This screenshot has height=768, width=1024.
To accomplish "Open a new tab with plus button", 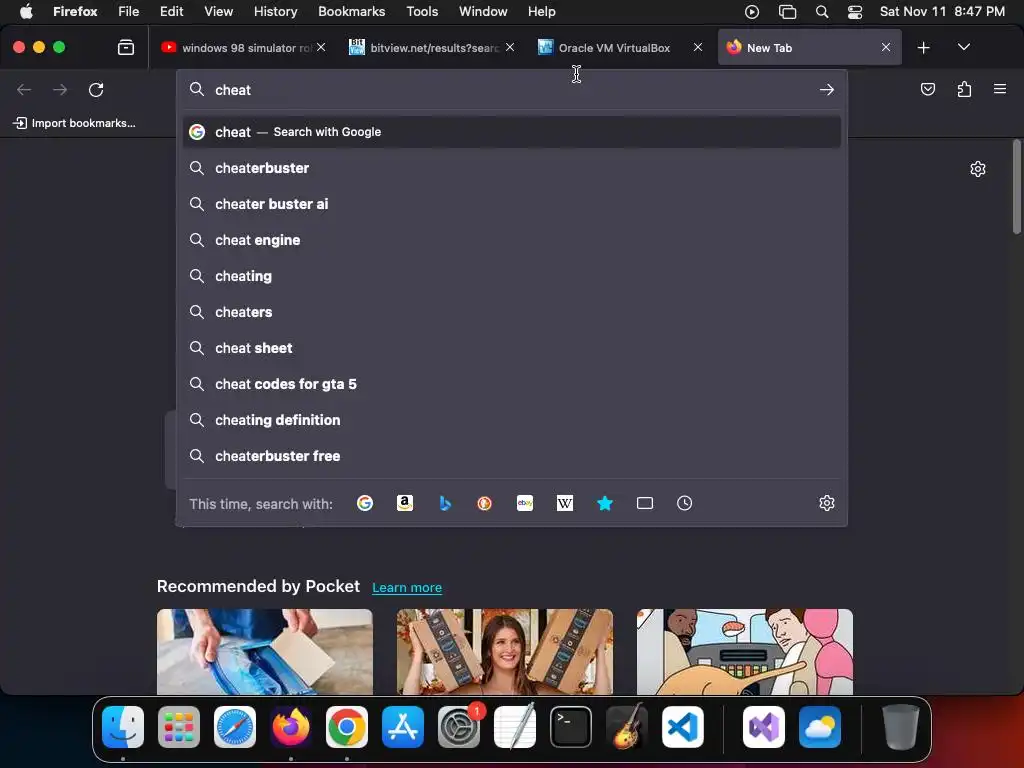I will tap(923, 48).
